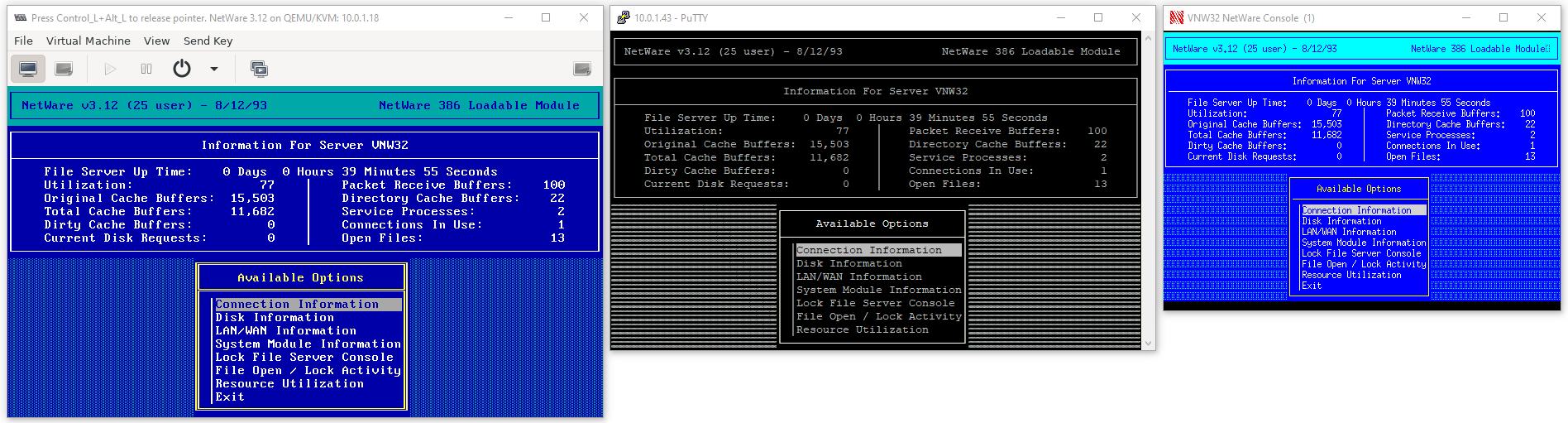
Task: Select Resource Utilization in QEMU/KVM window
Action: pos(289,384)
